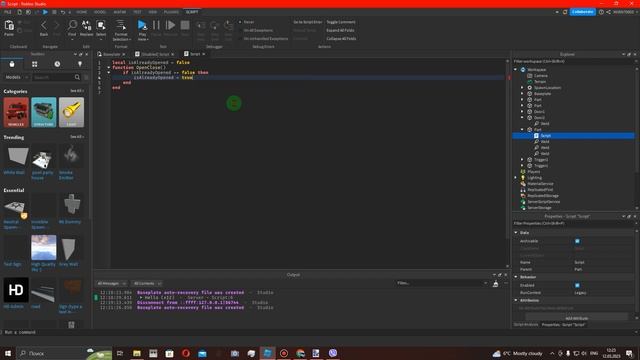The width and height of the screenshot is (640, 360).
Task: Click the Output filter input field
Action: [441, 283]
